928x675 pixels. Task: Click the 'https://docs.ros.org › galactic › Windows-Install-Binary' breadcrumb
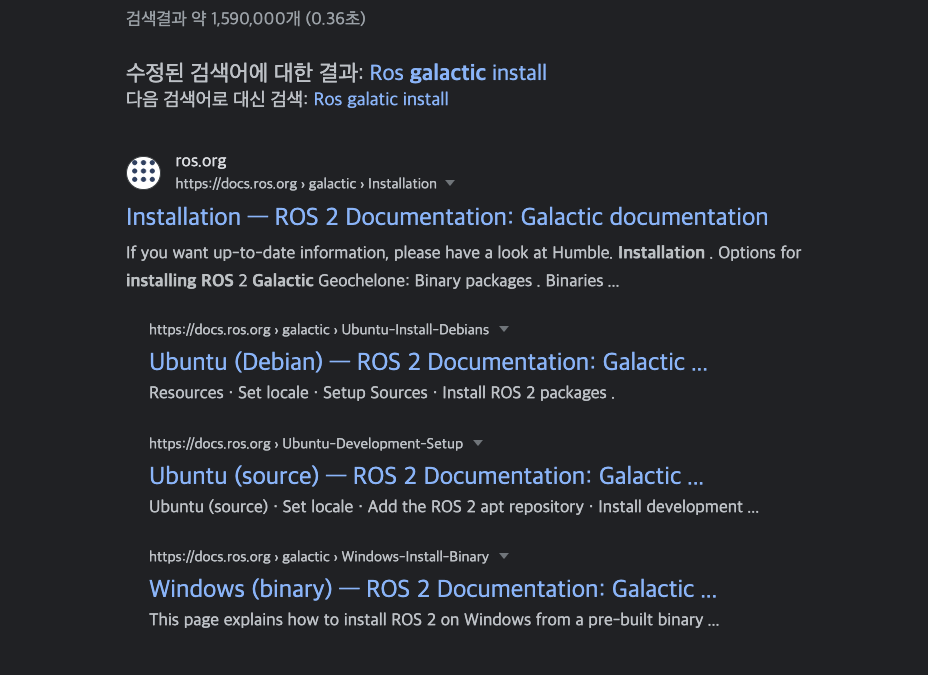[x=319, y=557]
